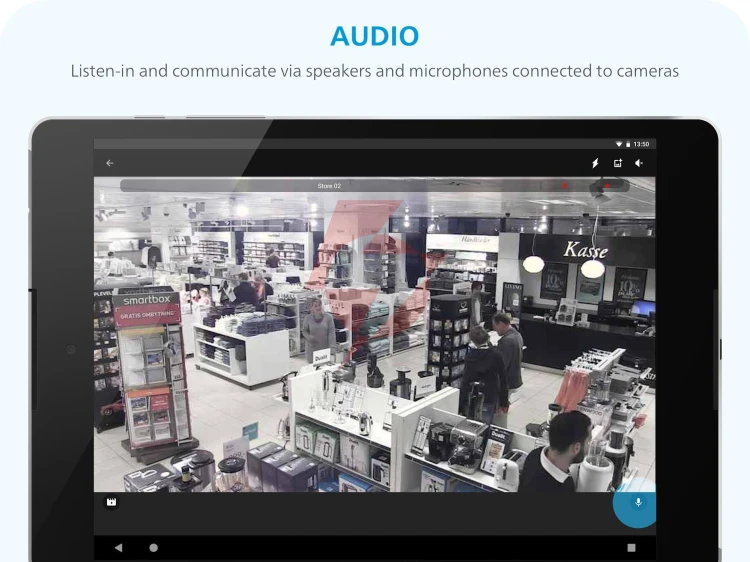Screen dimensions: 750x562
Task: Tap the smartbox display in the video
Action: [x=147, y=300]
